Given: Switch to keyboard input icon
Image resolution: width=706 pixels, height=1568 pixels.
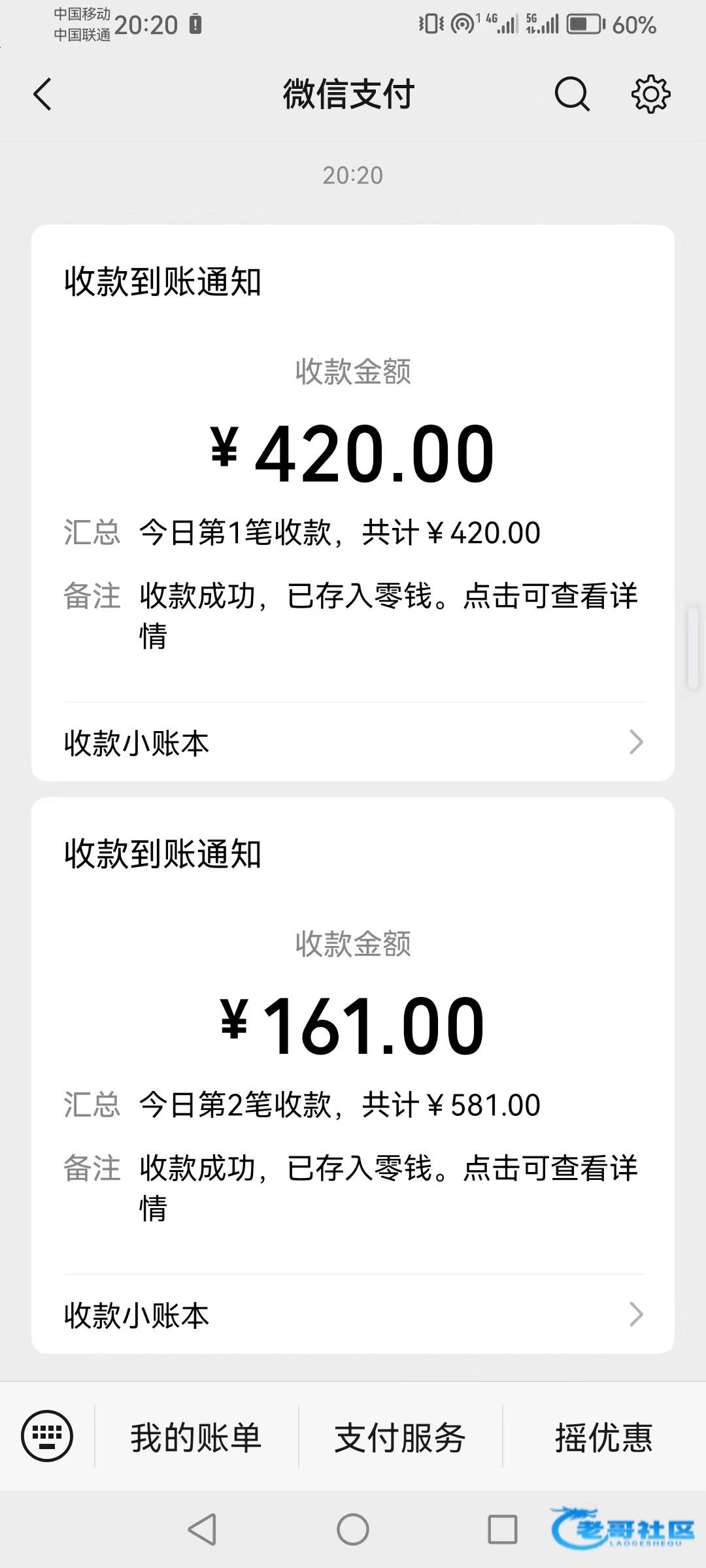Looking at the screenshot, I should [x=47, y=1435].
